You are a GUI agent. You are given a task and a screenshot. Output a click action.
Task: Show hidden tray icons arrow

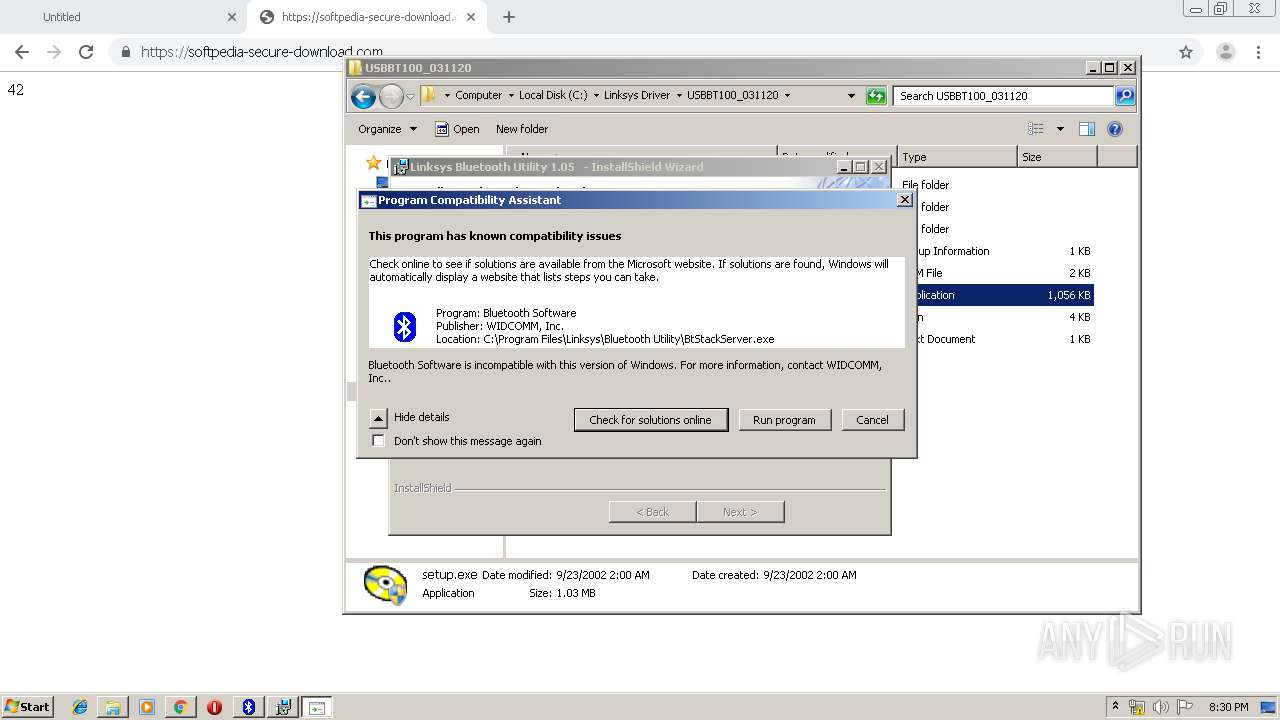coord(1115,707)
